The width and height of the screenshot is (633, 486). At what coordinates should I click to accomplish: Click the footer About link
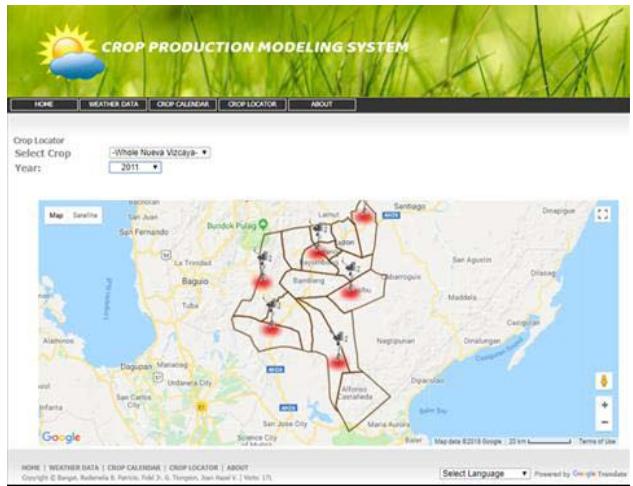237,467
